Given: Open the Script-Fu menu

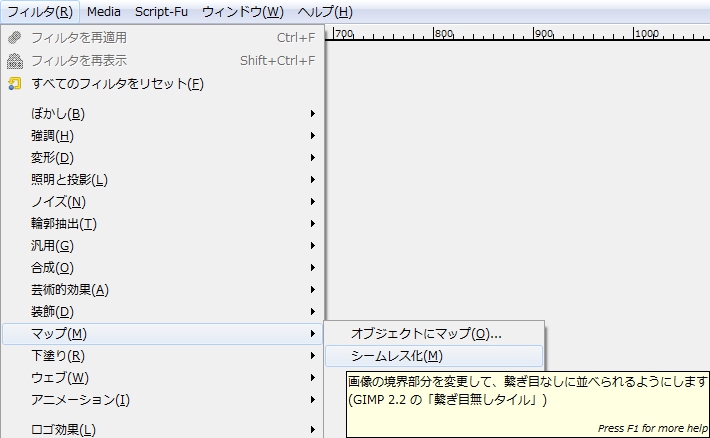Looking at the screenshot, I should pyautogui.click(x=161, y=12).
